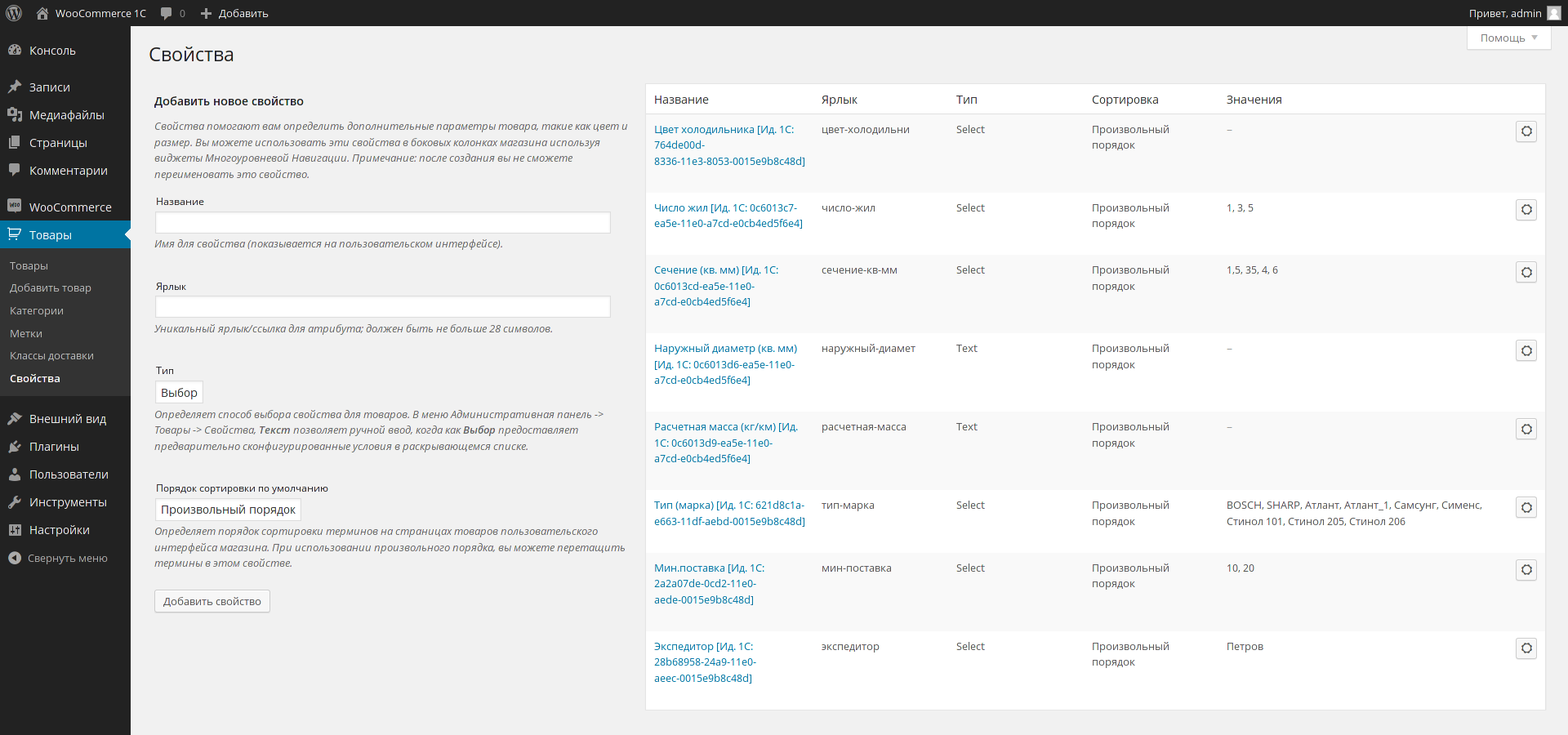Collapse the sidebar with Свернуть меню
1568x735 pixels.
tap(57, 559)
